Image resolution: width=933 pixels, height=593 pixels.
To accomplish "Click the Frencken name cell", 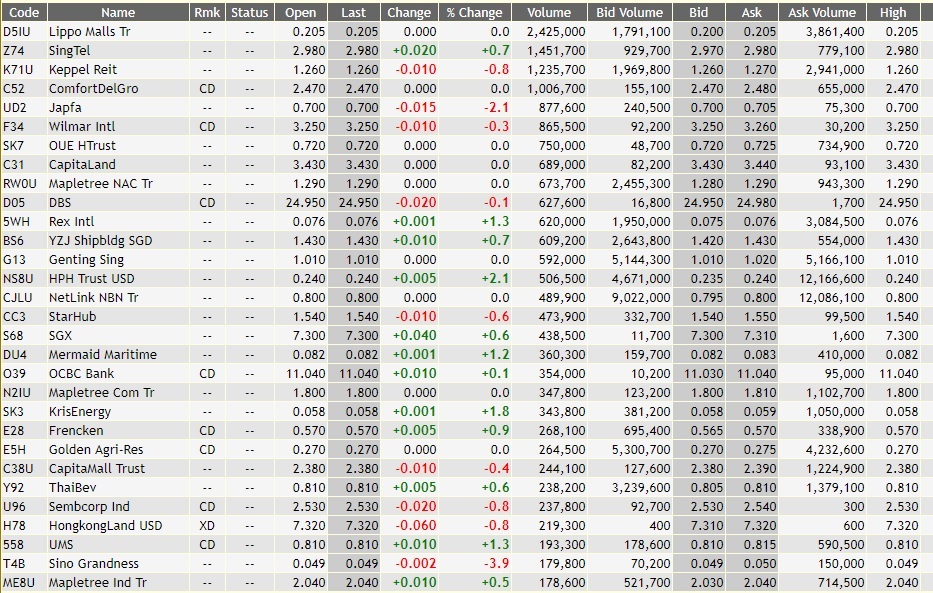I will [x=76, y=431].
